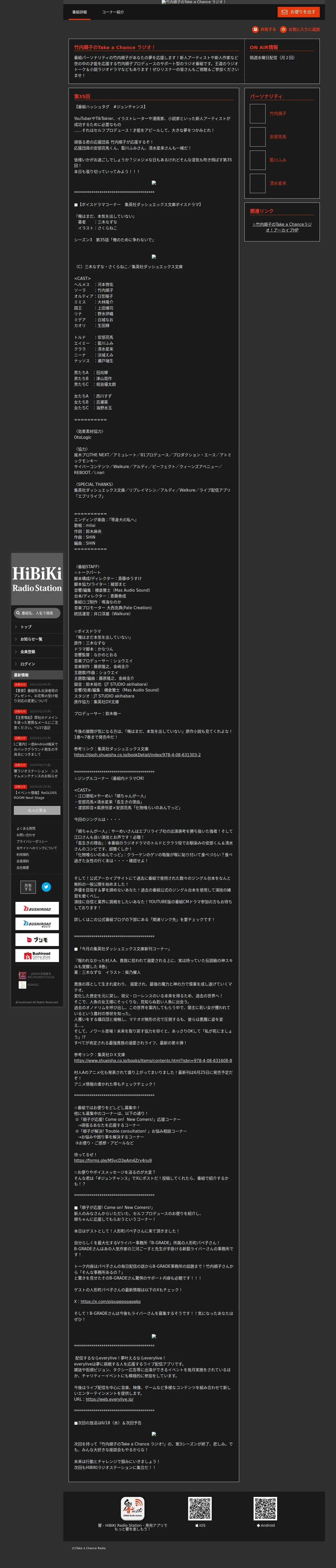
Task: Open the 番組詳細 tab
Action: point(79,12)
